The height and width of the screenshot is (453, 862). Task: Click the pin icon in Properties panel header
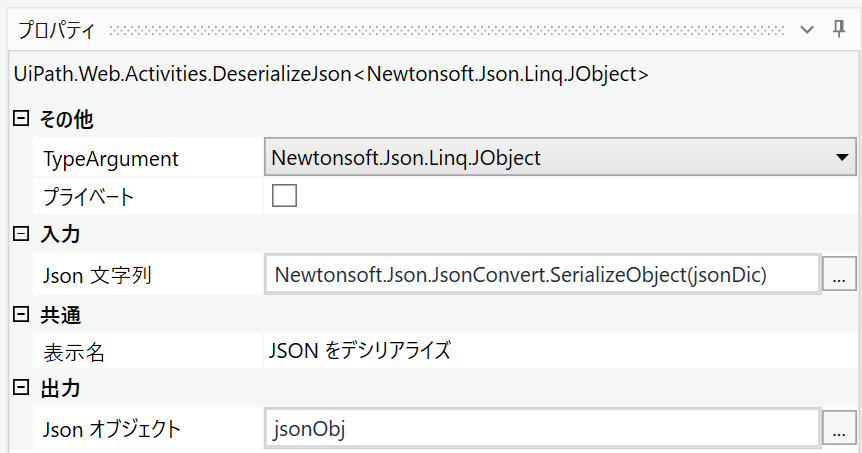(x=839, y=29)
